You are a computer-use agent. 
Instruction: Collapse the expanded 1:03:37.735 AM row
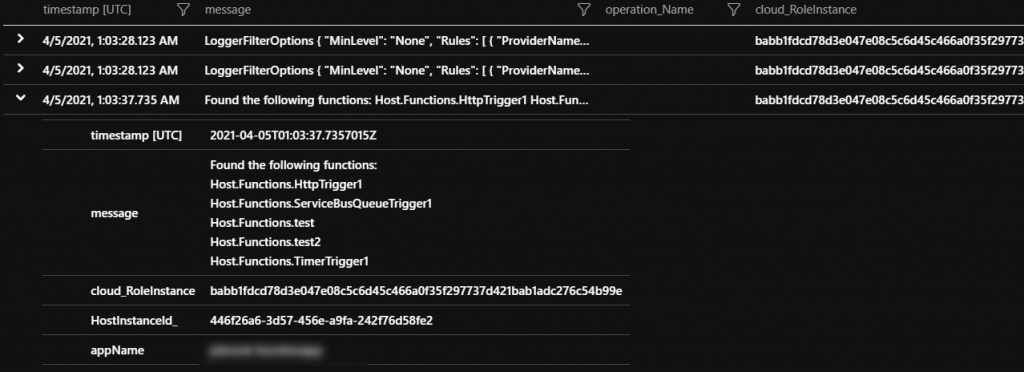(x=21, y=99)
